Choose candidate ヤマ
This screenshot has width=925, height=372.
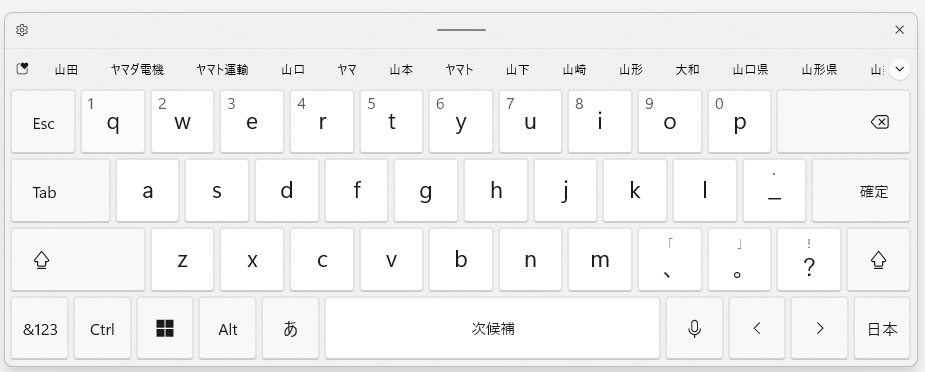347,70
